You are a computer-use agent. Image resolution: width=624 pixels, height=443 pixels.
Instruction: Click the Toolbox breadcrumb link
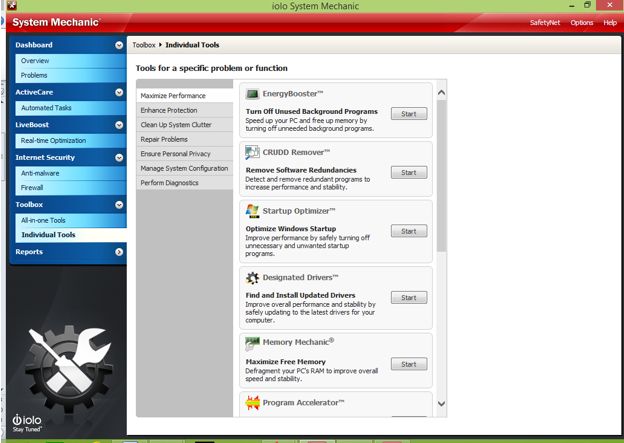pyautogui.click(x=144, y=45)
